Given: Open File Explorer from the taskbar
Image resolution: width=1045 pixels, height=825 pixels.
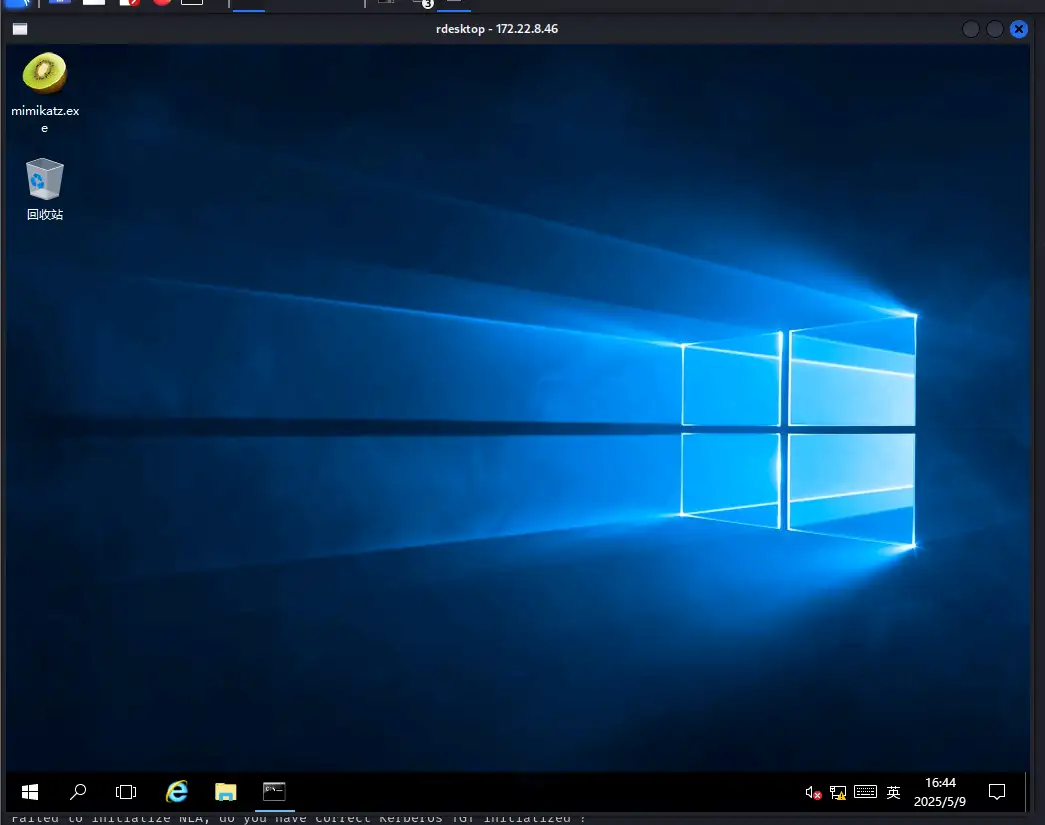Looking at the screenshot, I should click(x=226, y=792).
